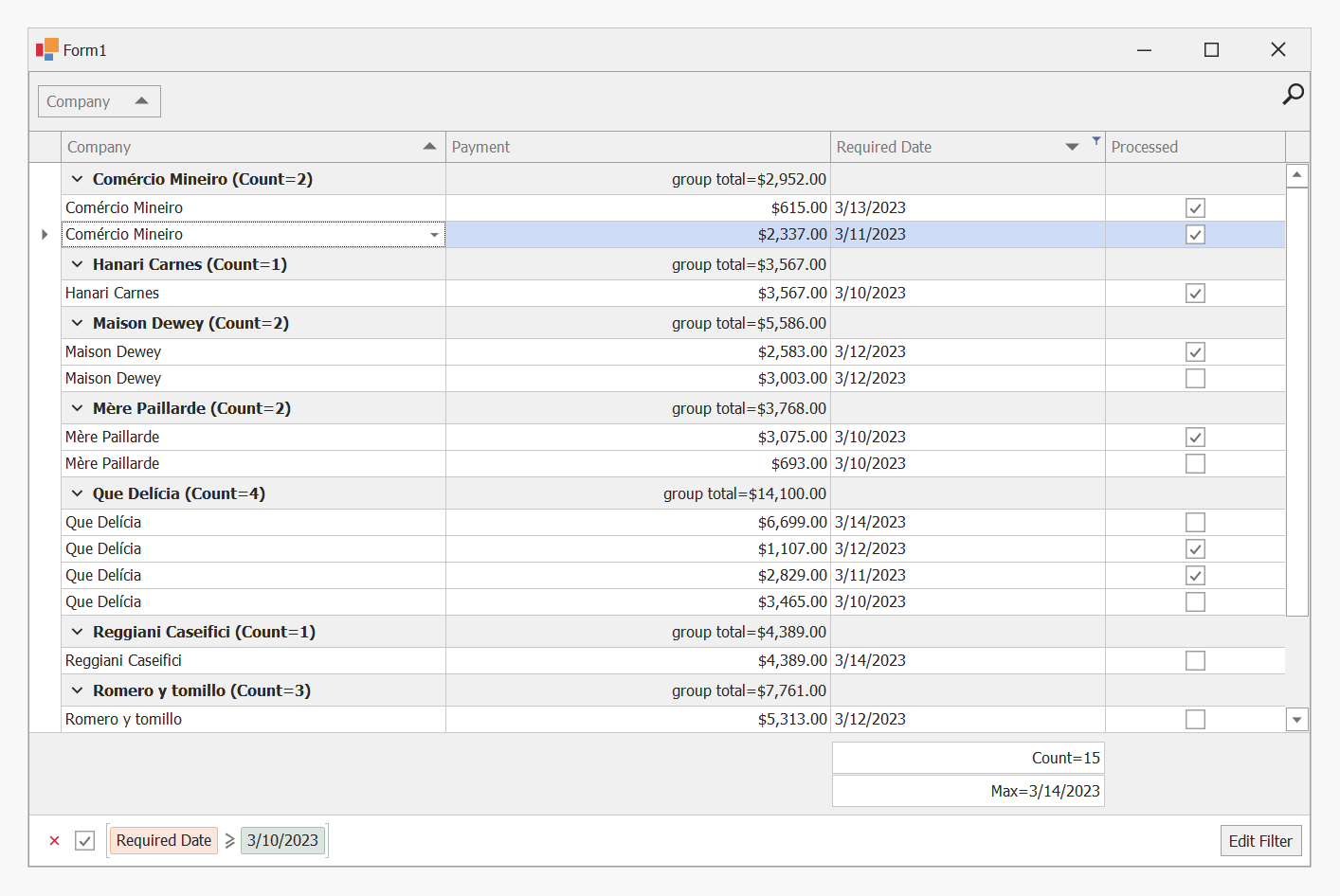Image resolution: width=1340 pixels, height=896 pixels.
Task: Click the Max=3/14/2023 footer summary
Action: [968, 791]
